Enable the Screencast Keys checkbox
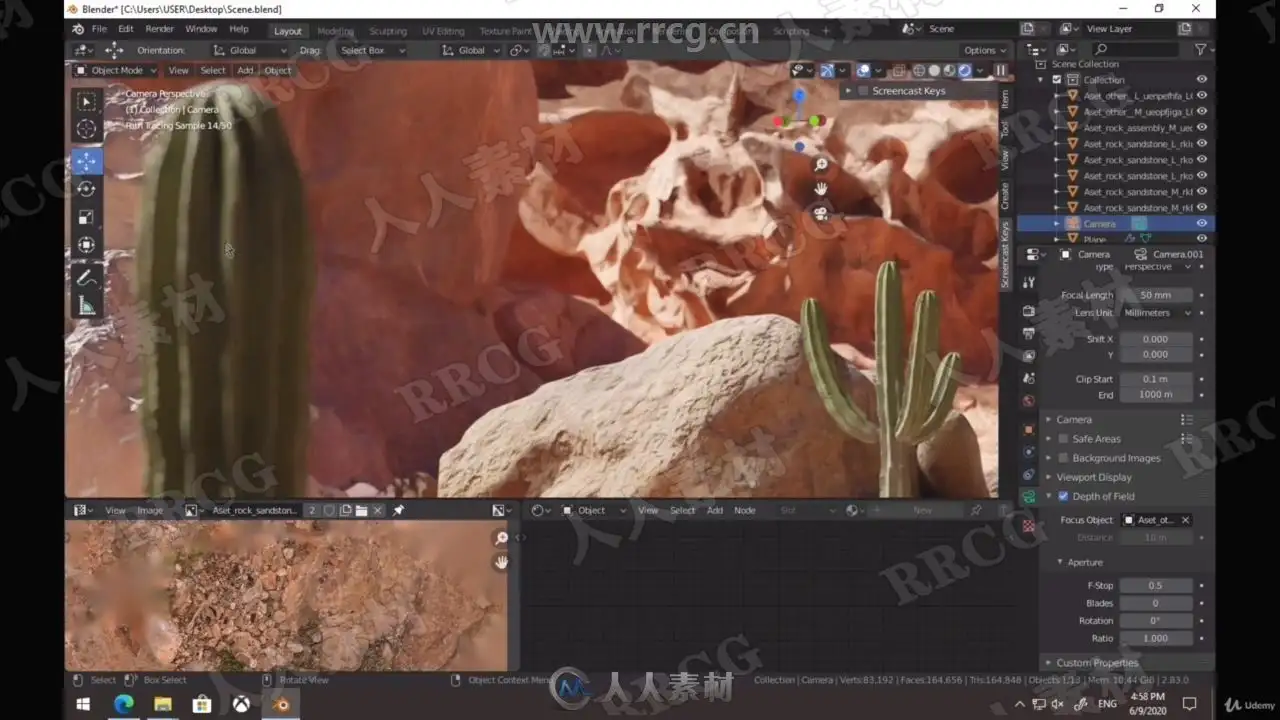1280x720 pixels. pos(864,91)
